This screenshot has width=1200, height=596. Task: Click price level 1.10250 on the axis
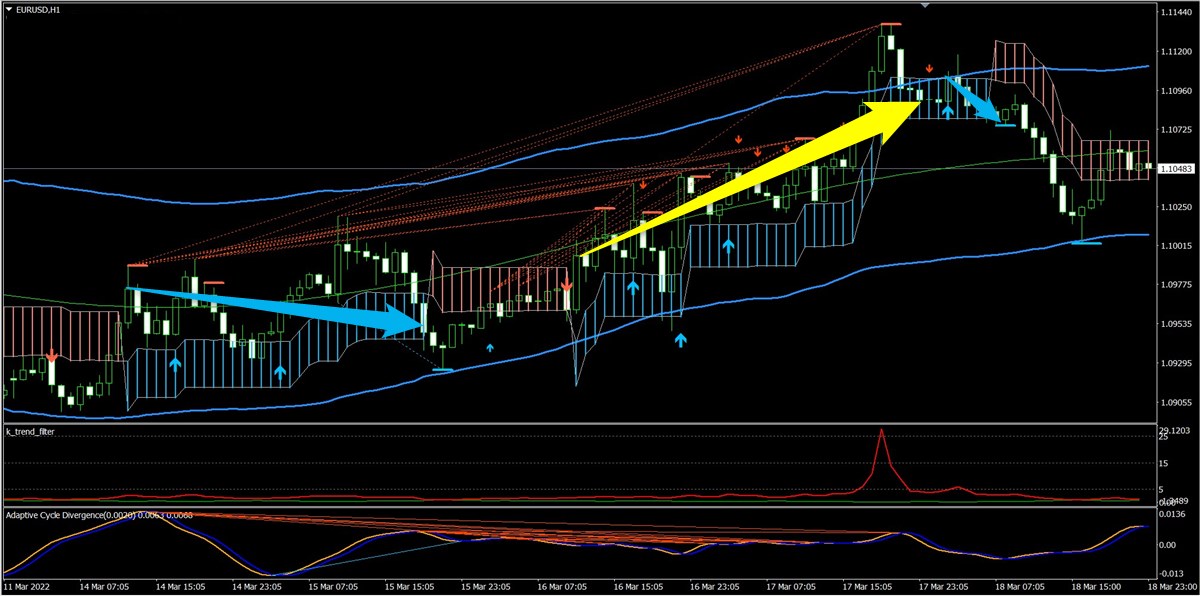click(x=1174, y=207)
